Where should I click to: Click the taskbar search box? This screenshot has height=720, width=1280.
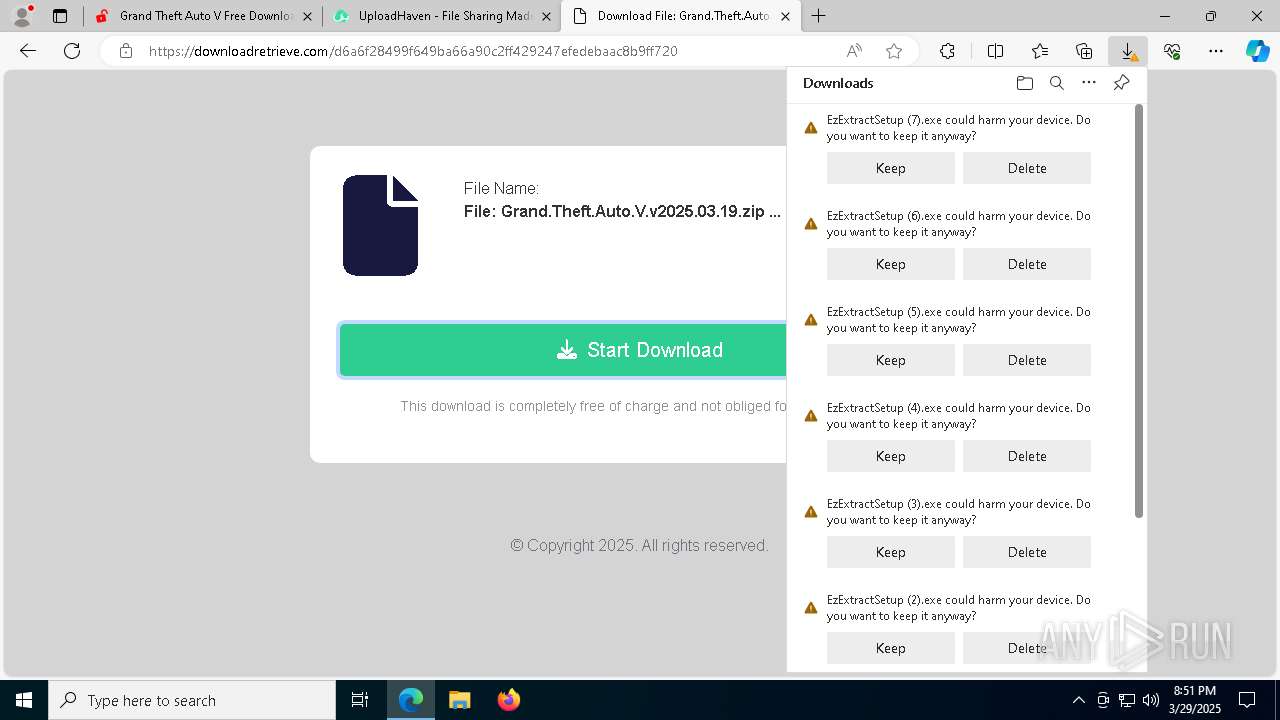192,700
